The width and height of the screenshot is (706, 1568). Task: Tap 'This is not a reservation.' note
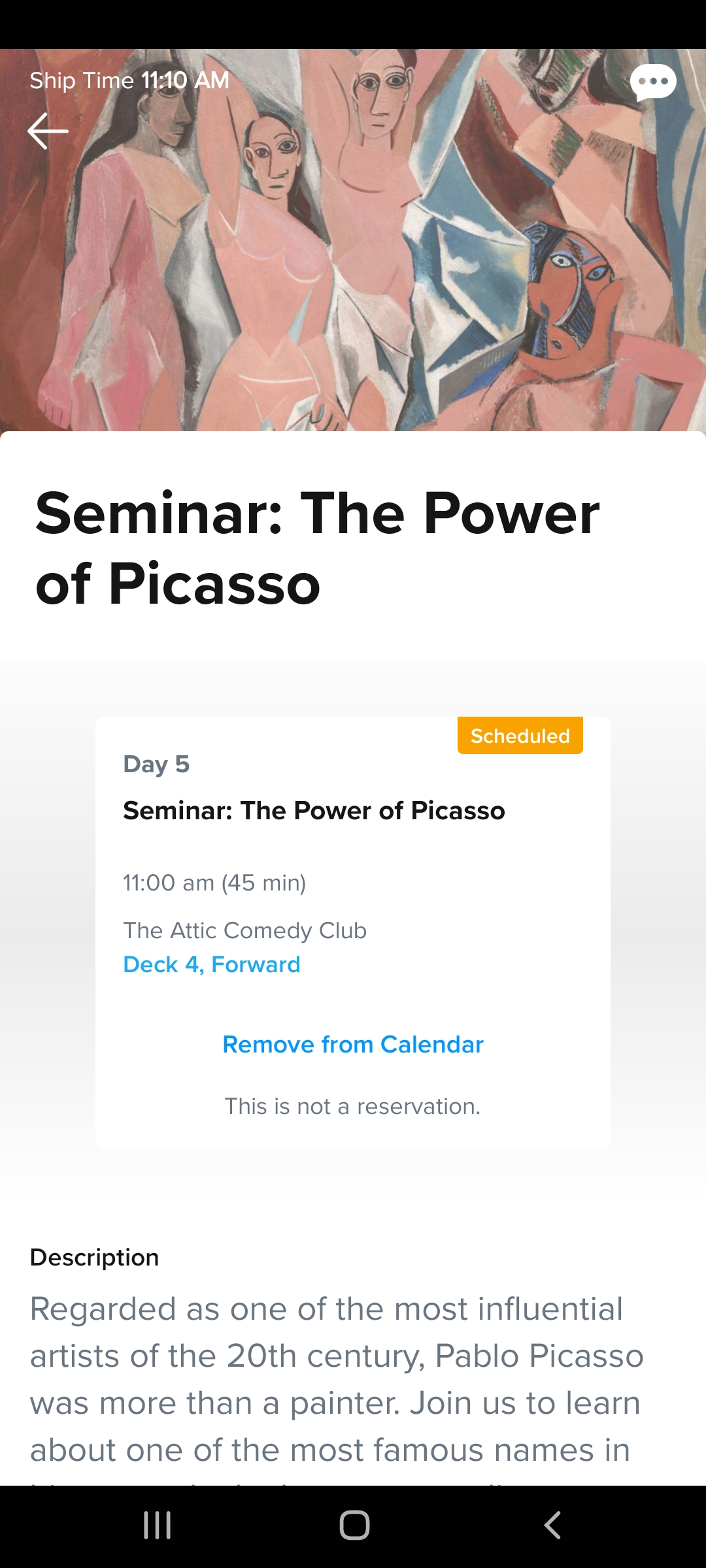pyautogui.click(x=353, y=1106)
